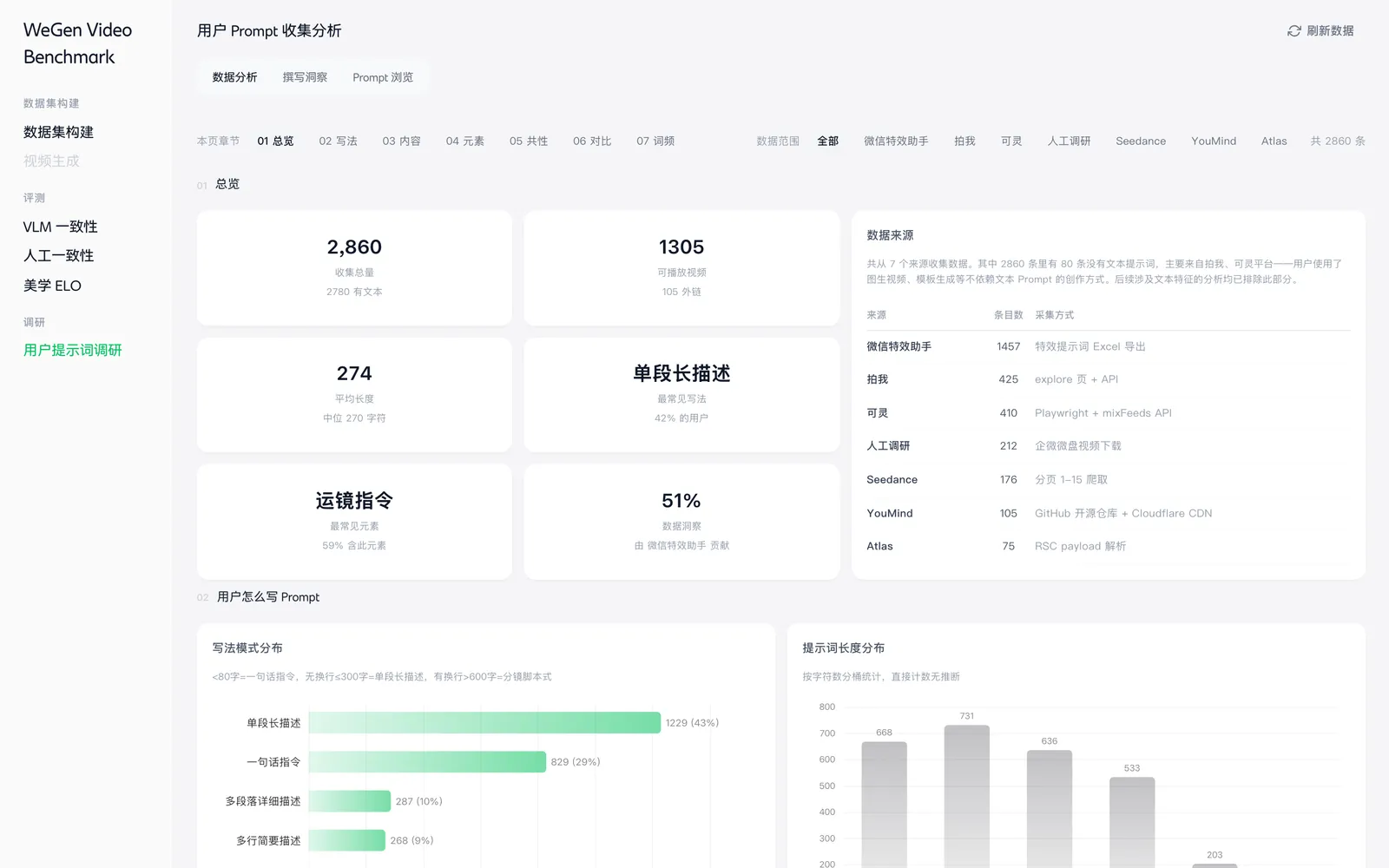Screen dimensions: 1389x868
Task: Click the histogram bar labeled 731
Action: pos(966,797)
